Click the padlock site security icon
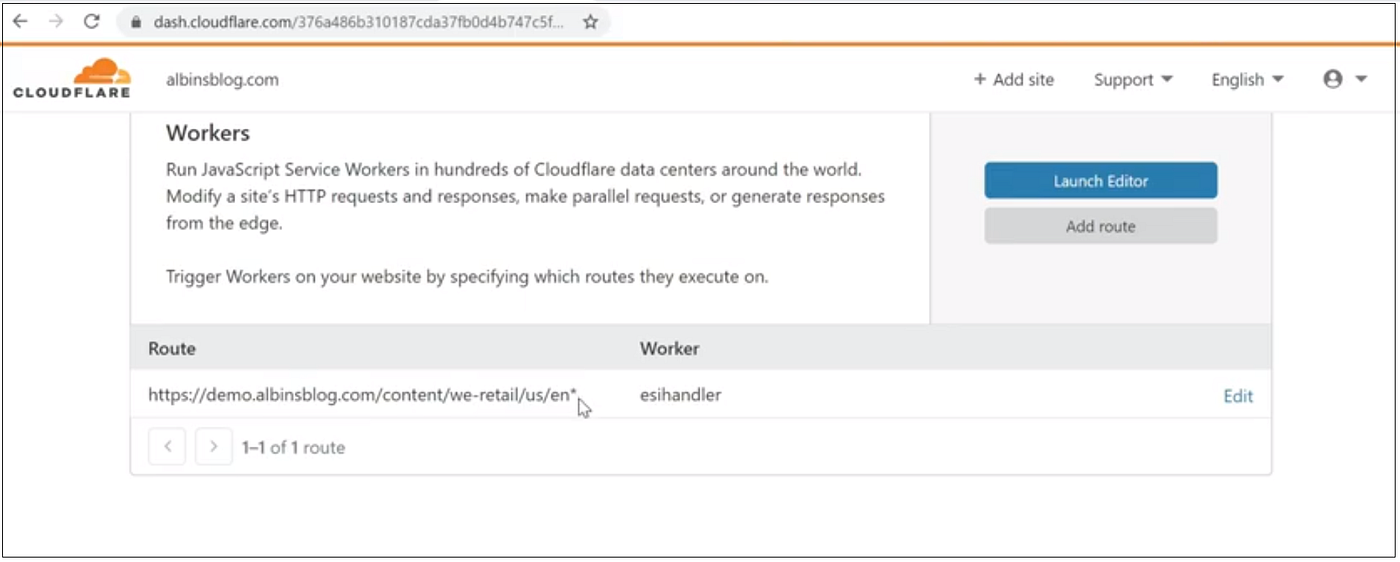This screenshot has height=562, width=1400. (136, 22)
